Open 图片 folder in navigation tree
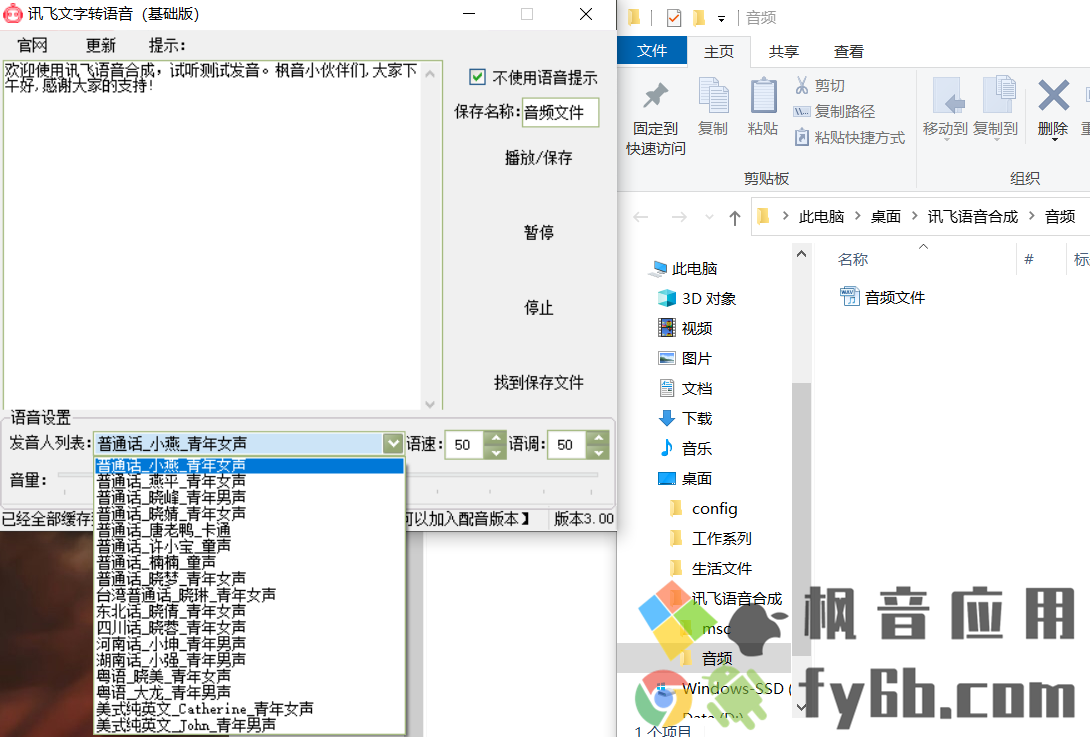 (x=685, y=358)
